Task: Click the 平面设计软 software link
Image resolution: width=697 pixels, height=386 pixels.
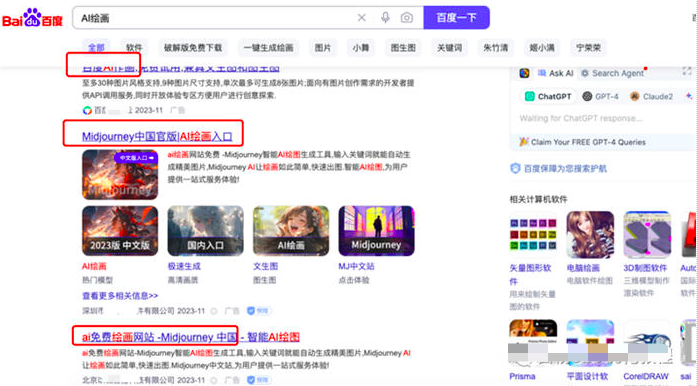Action: [587, 376]
